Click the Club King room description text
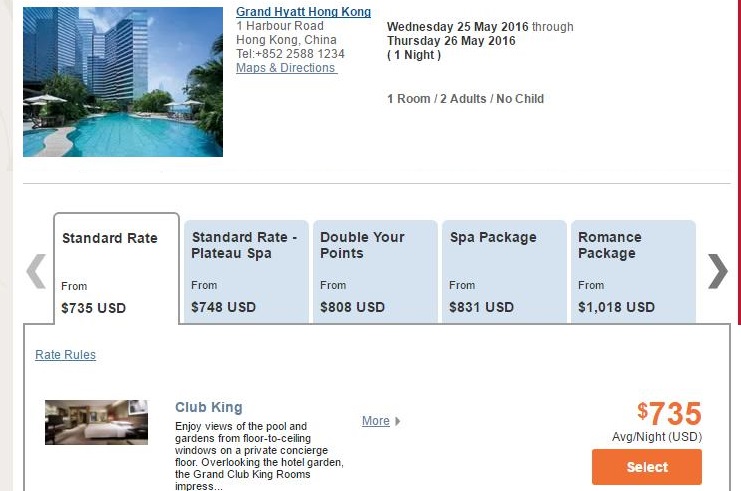The width and height of the screenshot is (741, 491). point(260,456)
